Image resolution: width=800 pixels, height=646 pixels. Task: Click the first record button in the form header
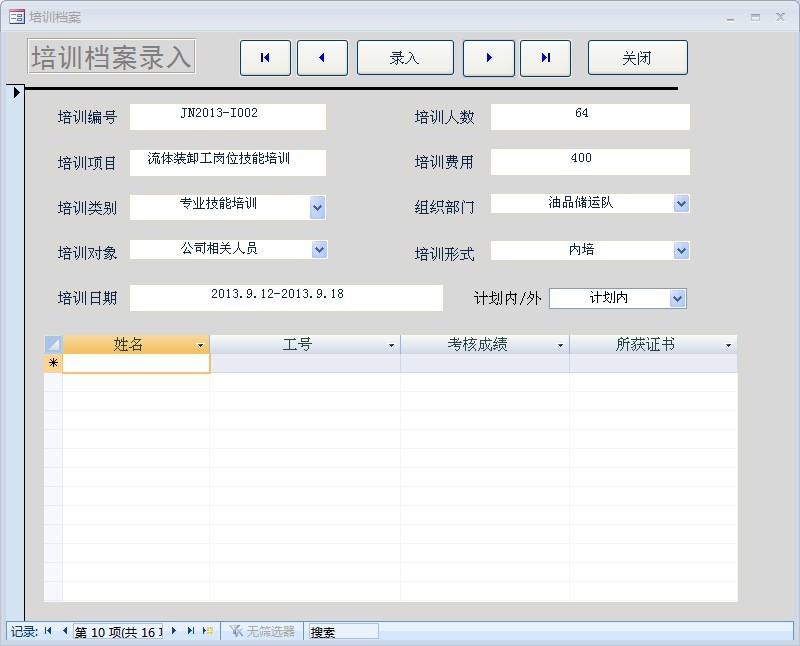[265, 58]
